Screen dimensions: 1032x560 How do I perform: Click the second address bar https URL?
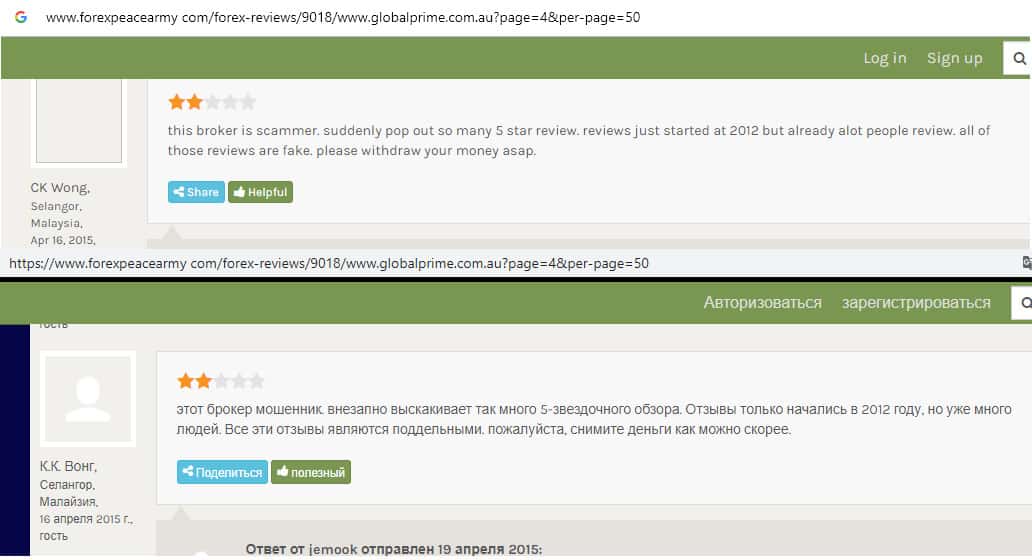pos(328,263)
